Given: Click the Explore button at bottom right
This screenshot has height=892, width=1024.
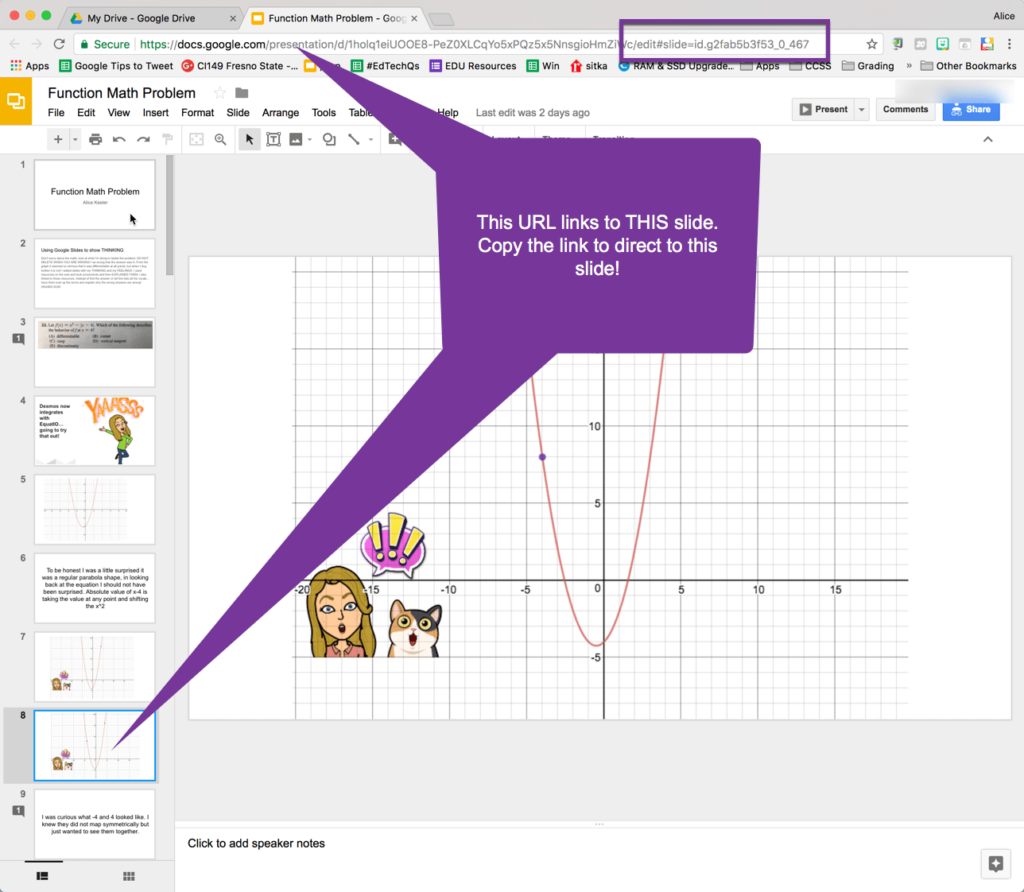Looking at the screenshot, I should tap(996, 864).
